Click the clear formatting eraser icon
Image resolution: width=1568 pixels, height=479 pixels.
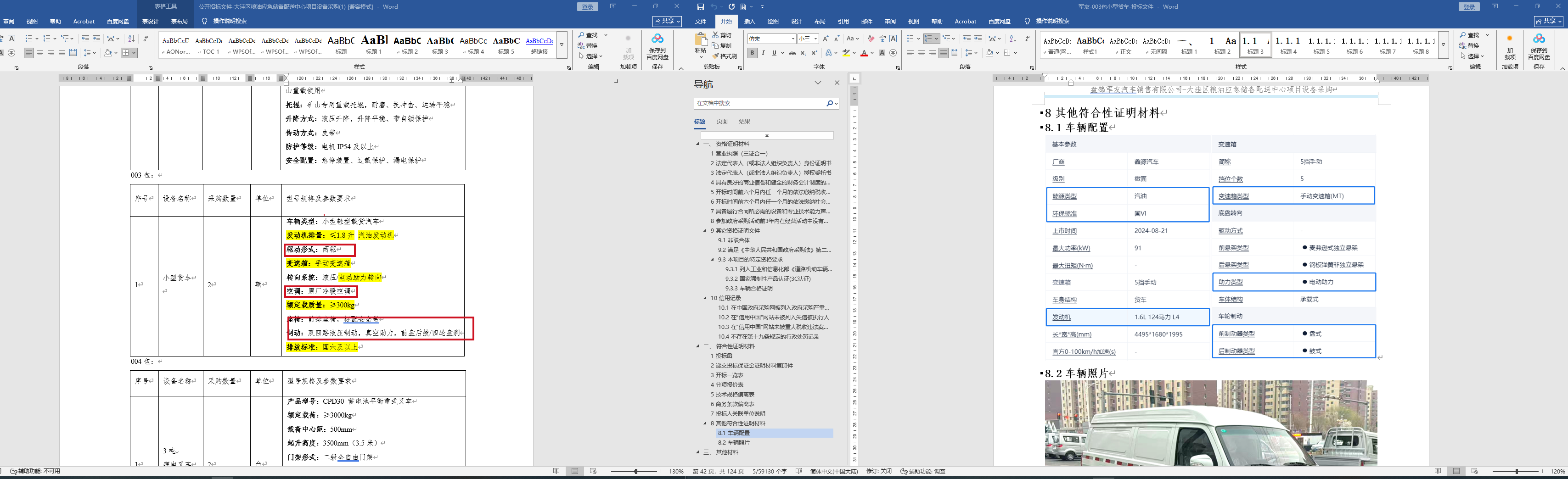click(871, 39)
